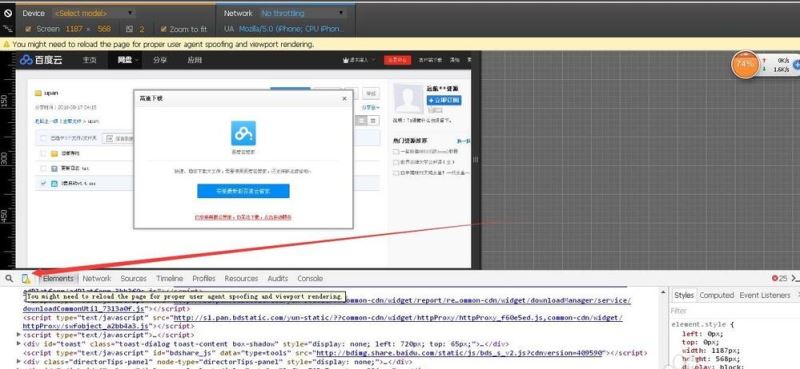The image size is (800, 369).
Task: Click the screen height field showing 568
Action: pyautogui.click(x=104, y=29)
